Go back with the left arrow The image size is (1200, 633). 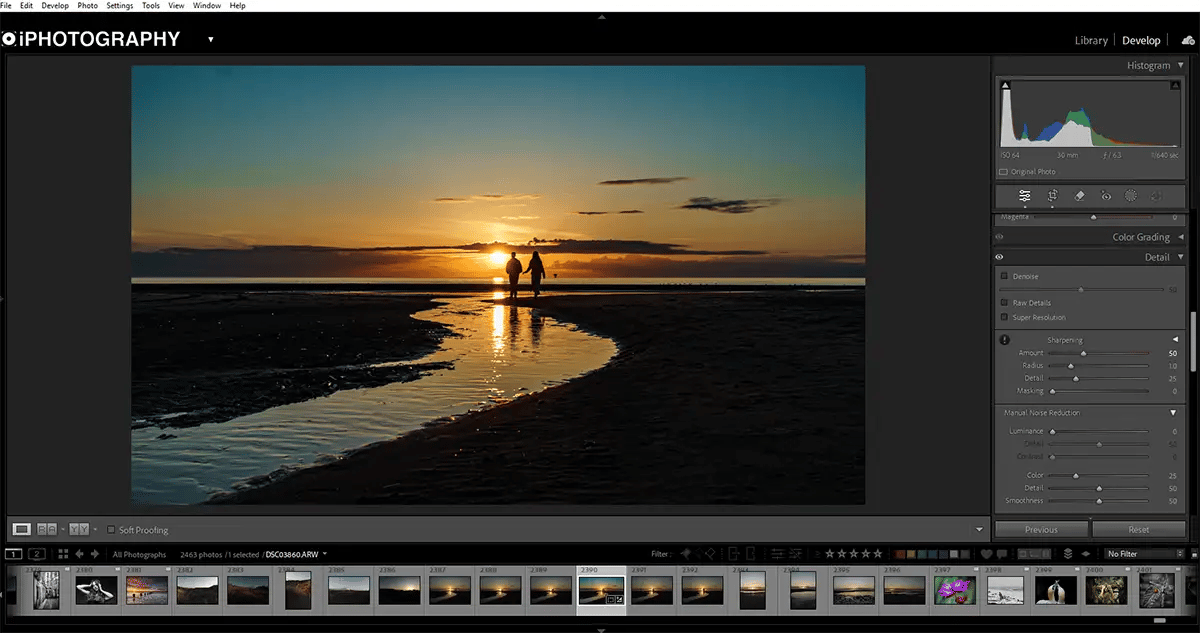pyautogui.click(x=79, y=554)
